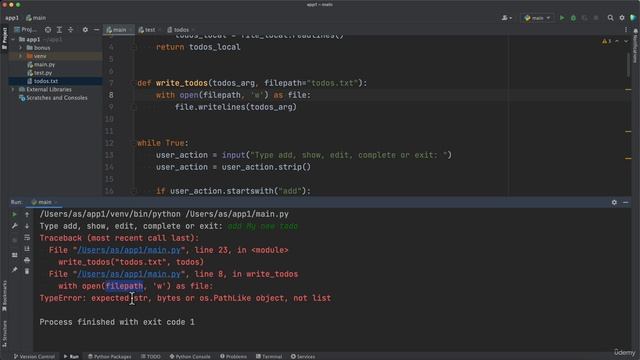Open IDE settings gear in top toolbar
Viewport: 640px width, 360px height.
tap(622, 18)
